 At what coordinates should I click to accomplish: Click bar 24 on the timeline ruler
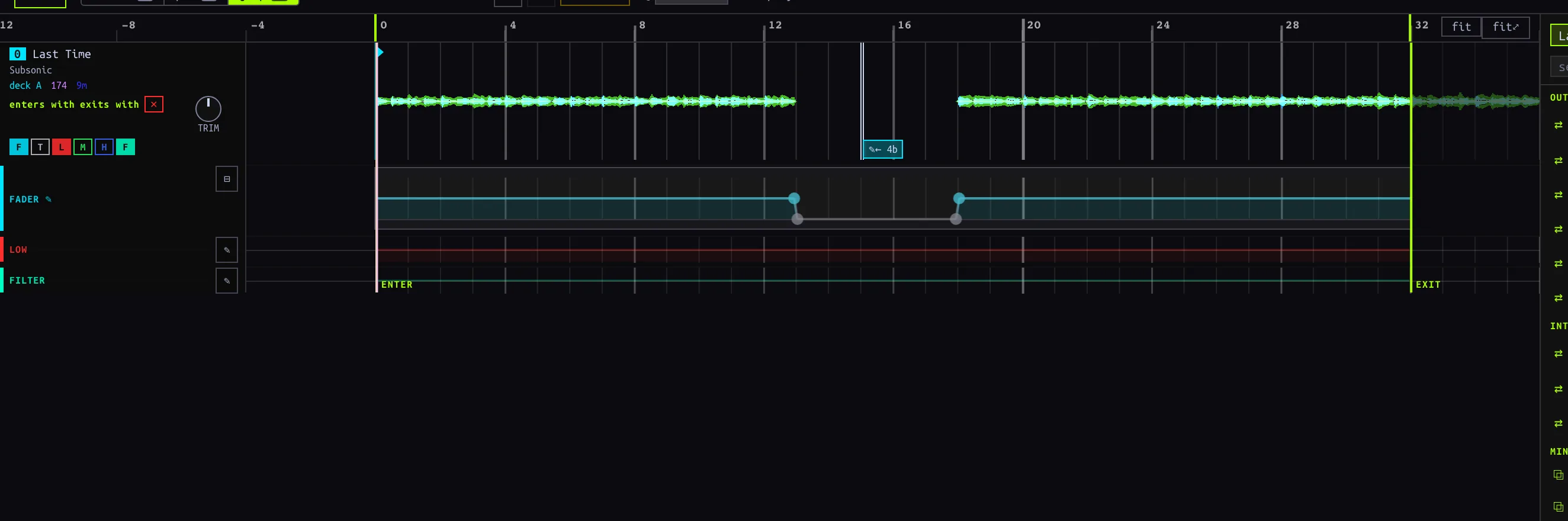click(1162, 25)
